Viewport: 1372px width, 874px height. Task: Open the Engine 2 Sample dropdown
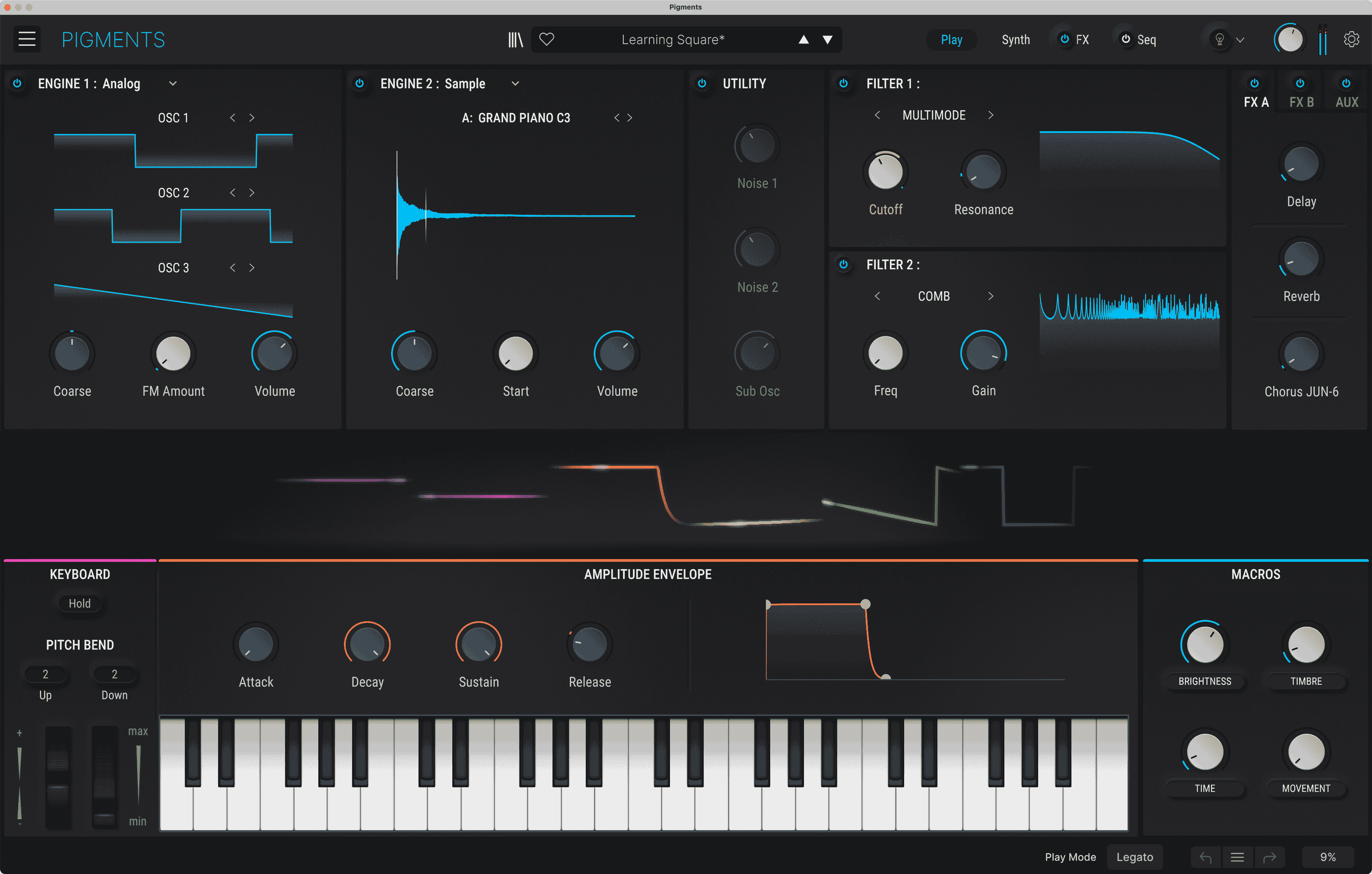[x=514, y=83]
